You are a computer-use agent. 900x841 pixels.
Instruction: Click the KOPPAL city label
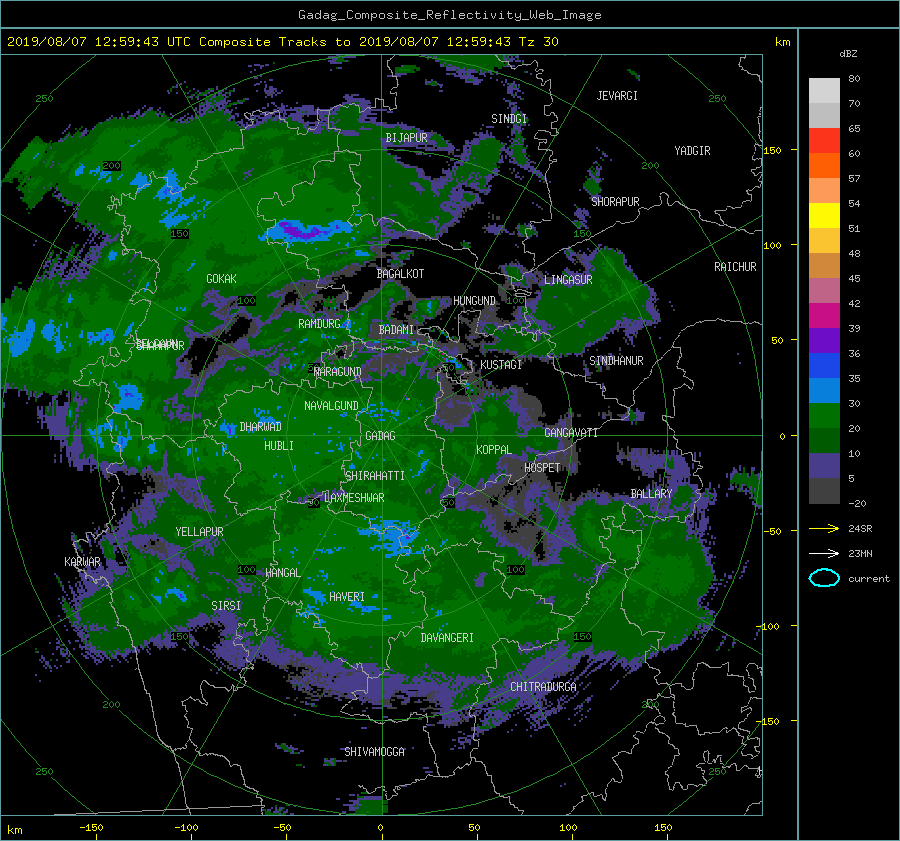(494, 450)
